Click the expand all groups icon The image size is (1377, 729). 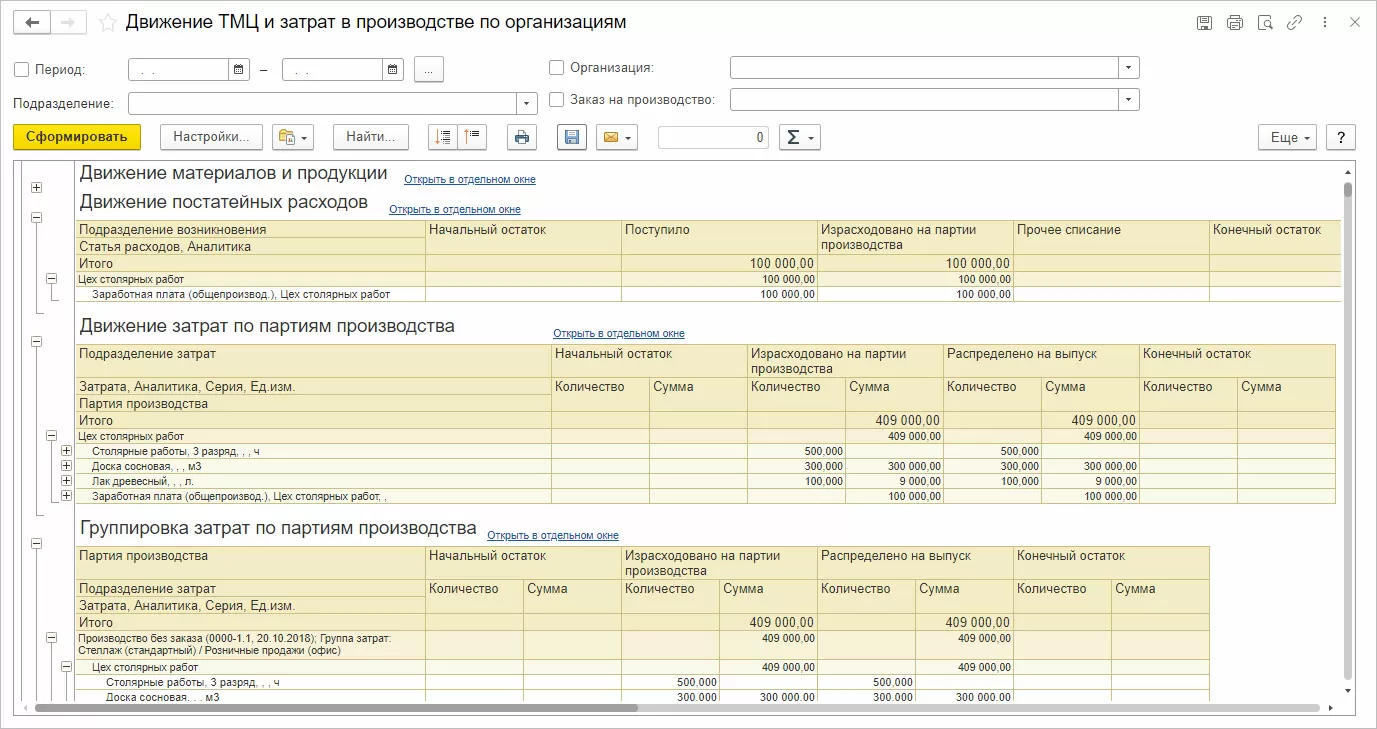[443, 137]
